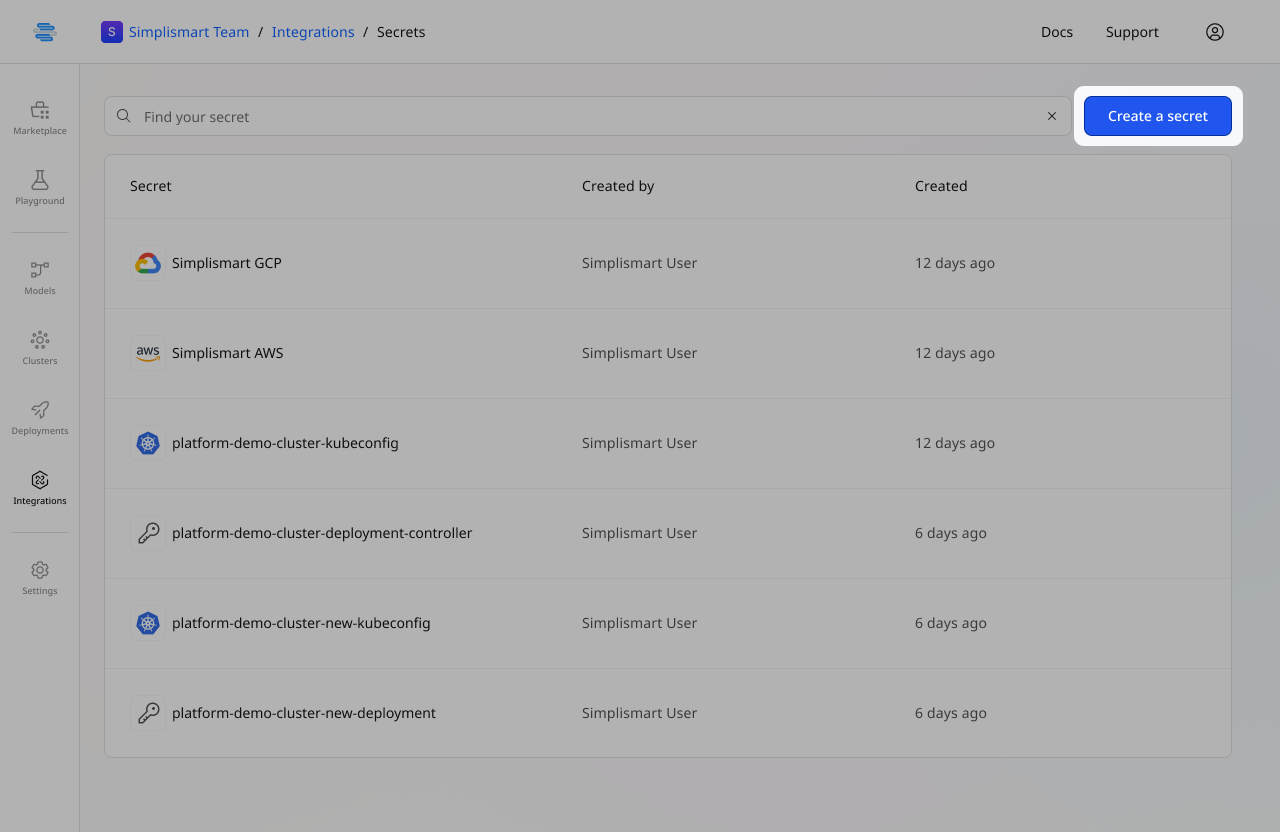Click Create a secret button
Image resolution: width=1280 pixels, height=832 pixels.
click(x=1158, y=116)
